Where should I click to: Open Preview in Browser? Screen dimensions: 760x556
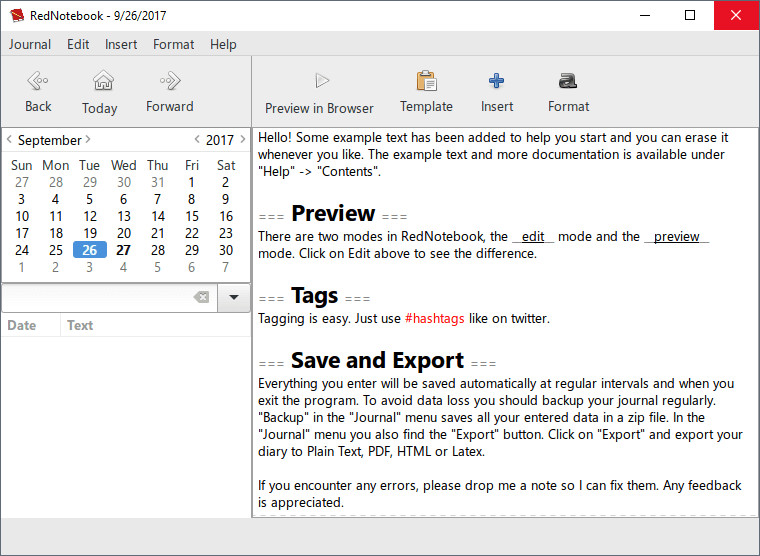(x=321, y=81)
